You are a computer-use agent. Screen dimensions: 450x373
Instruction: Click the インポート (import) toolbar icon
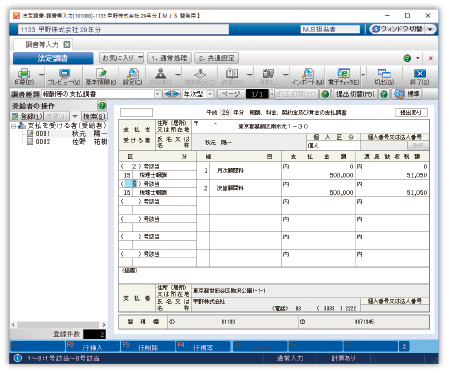(x=308, y=76)
